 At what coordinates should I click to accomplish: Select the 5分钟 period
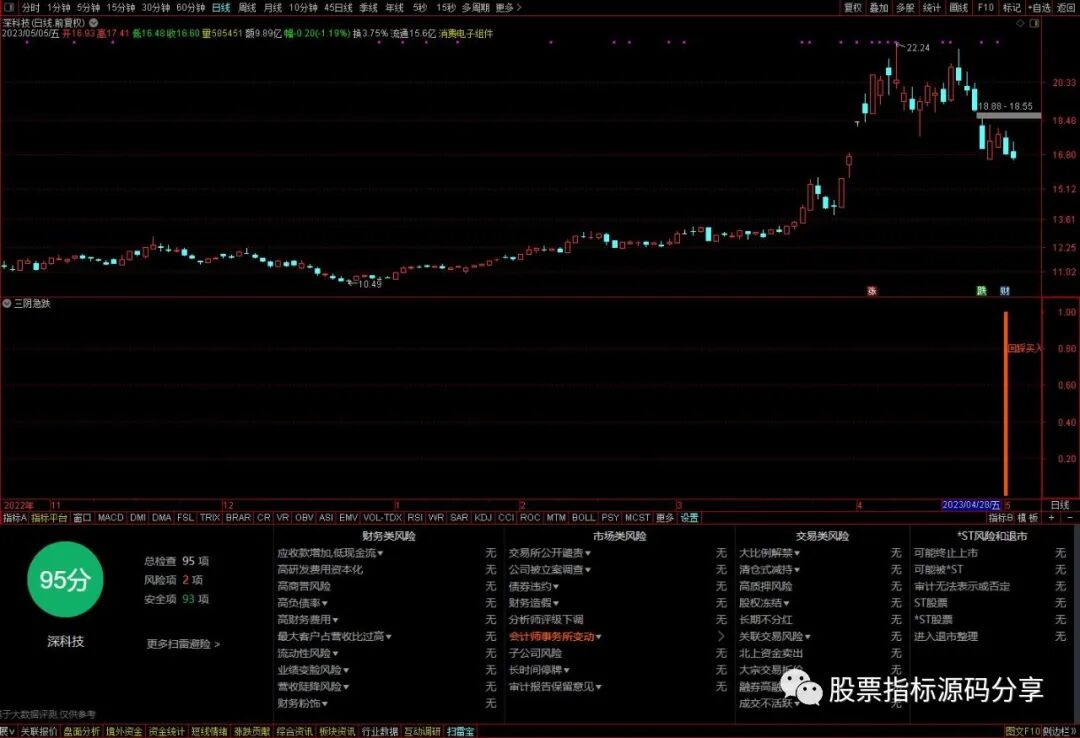[x=88, y=8]
